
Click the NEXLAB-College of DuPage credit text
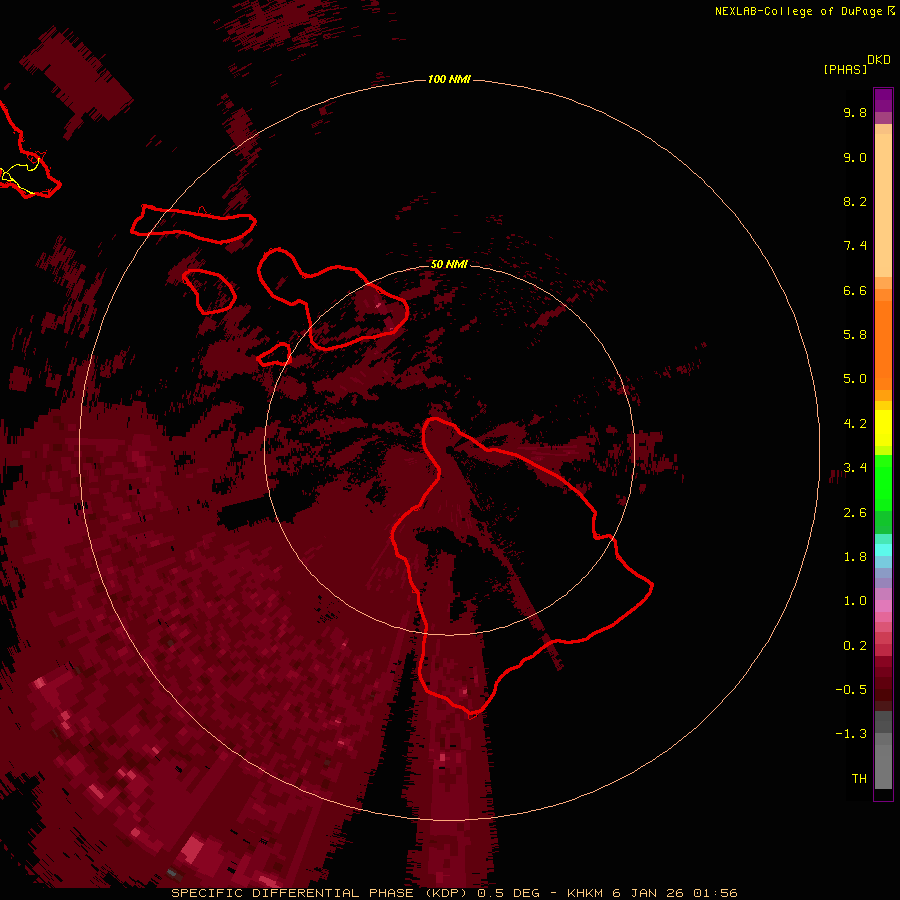tap(798, 11)
